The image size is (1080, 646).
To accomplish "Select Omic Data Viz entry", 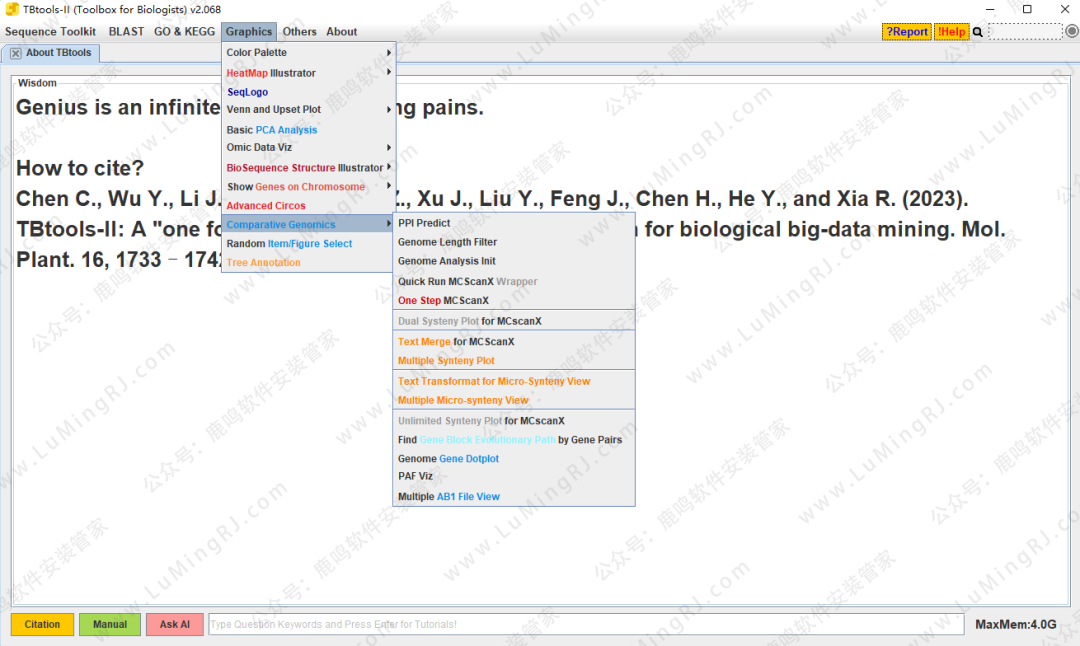I will pyautogui.click(x=308, y=147).
